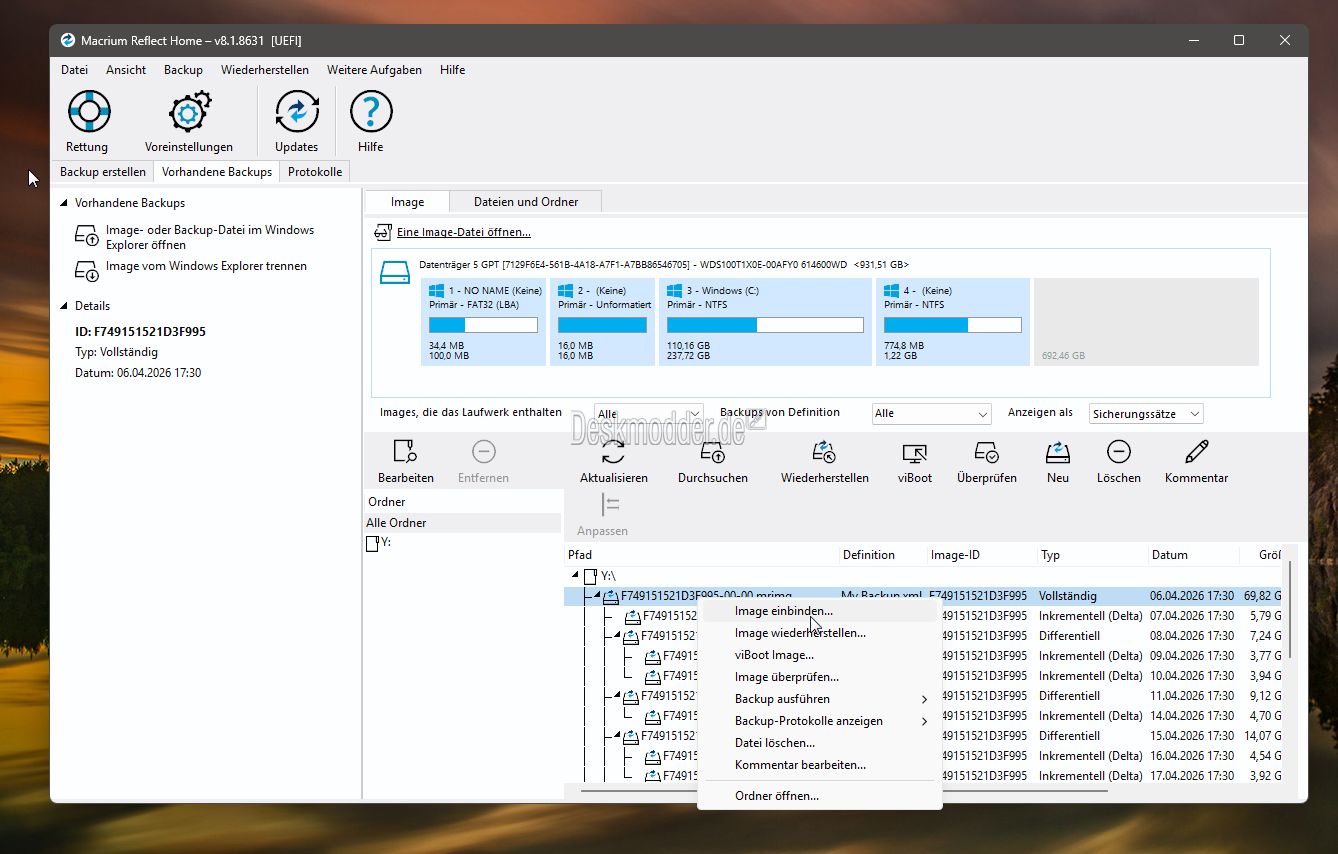Launch viBoot from the toolbar

914,453
